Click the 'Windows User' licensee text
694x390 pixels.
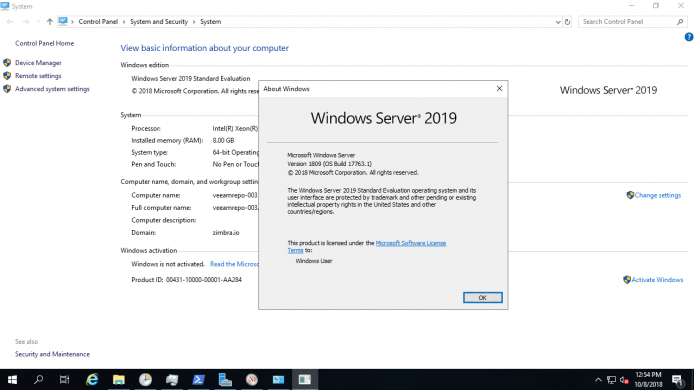pyautogui.click(x=314, y=261)
